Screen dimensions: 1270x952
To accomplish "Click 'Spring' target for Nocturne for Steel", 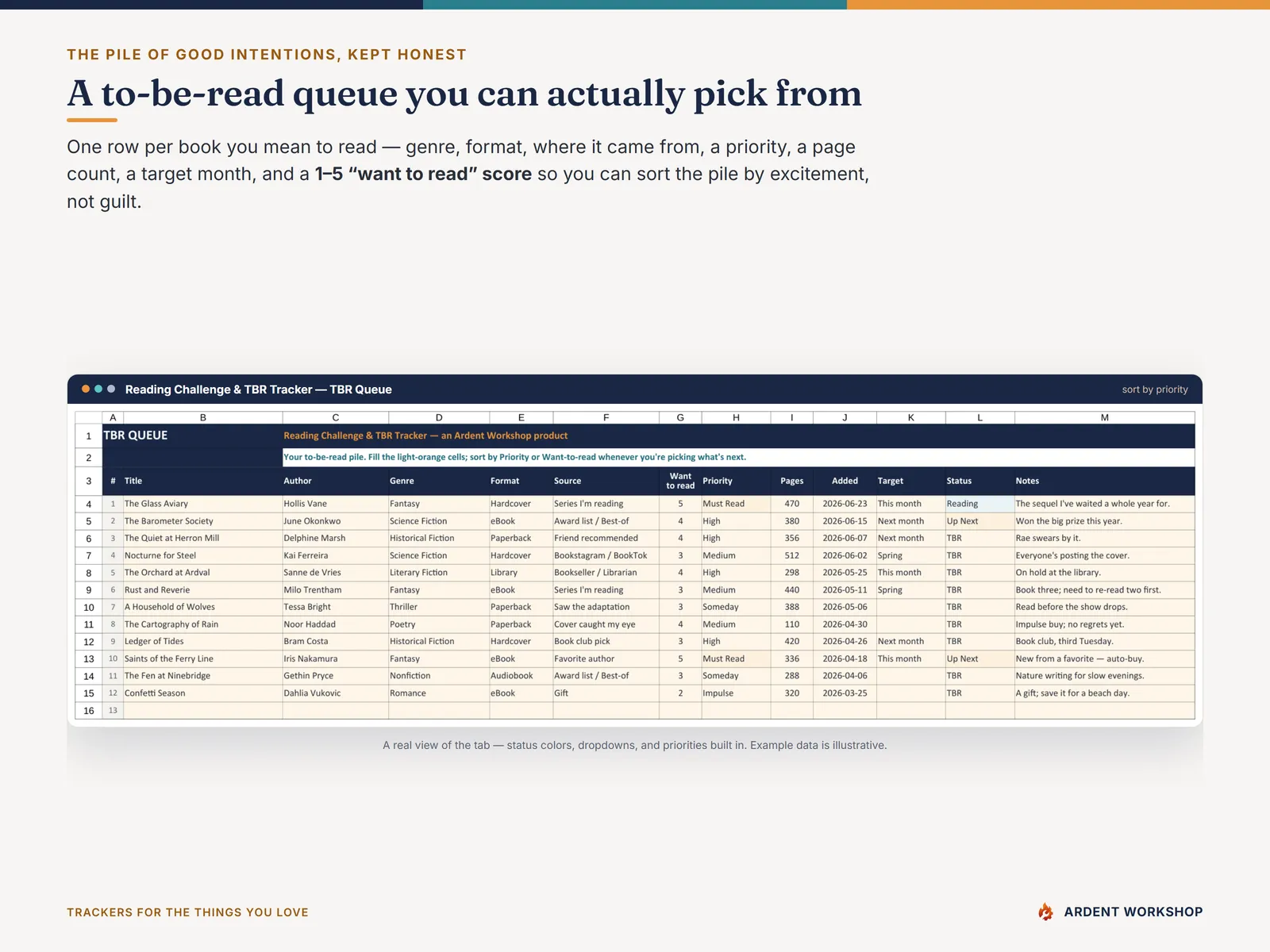I will pyautogui.click(x=911, y=555).
